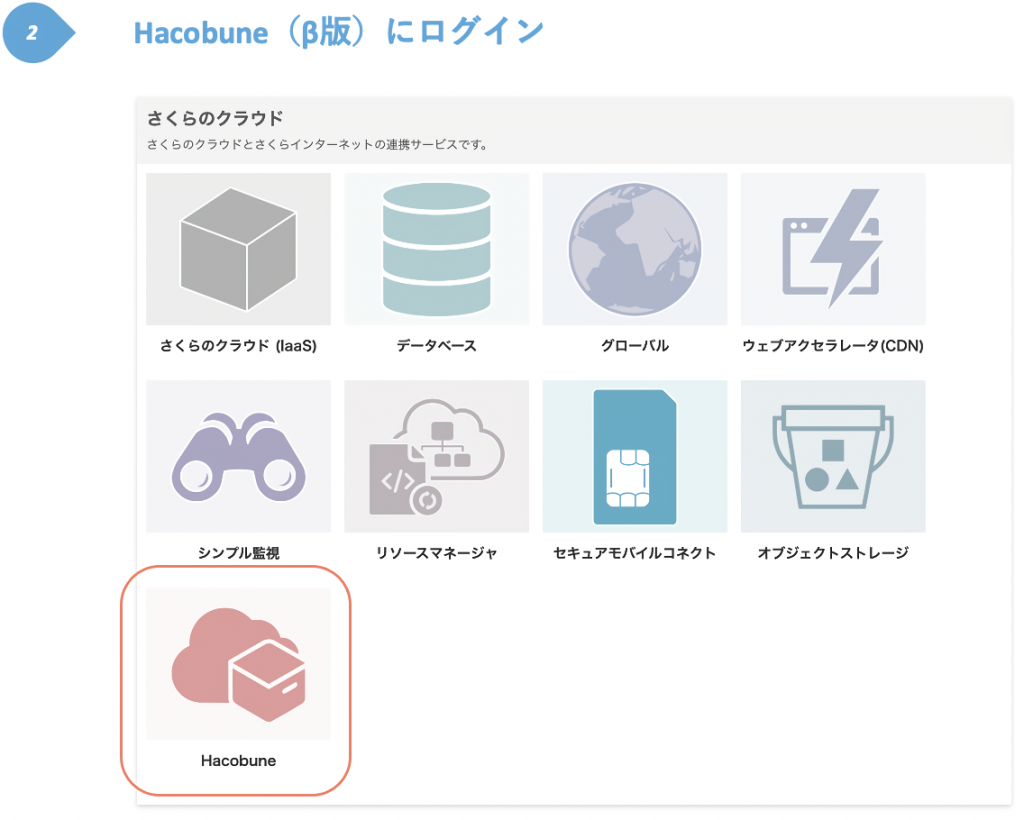The width and height of the screenshot is (1024, 820).
Task: Click the さくらのクラウド panel heading
Action: point(215,118)
